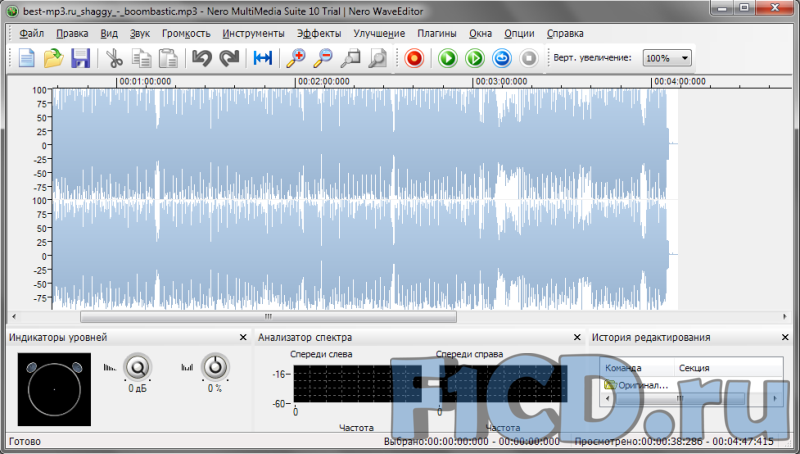Click the 00:02:00:000 timeline marker

click(323, 82)
